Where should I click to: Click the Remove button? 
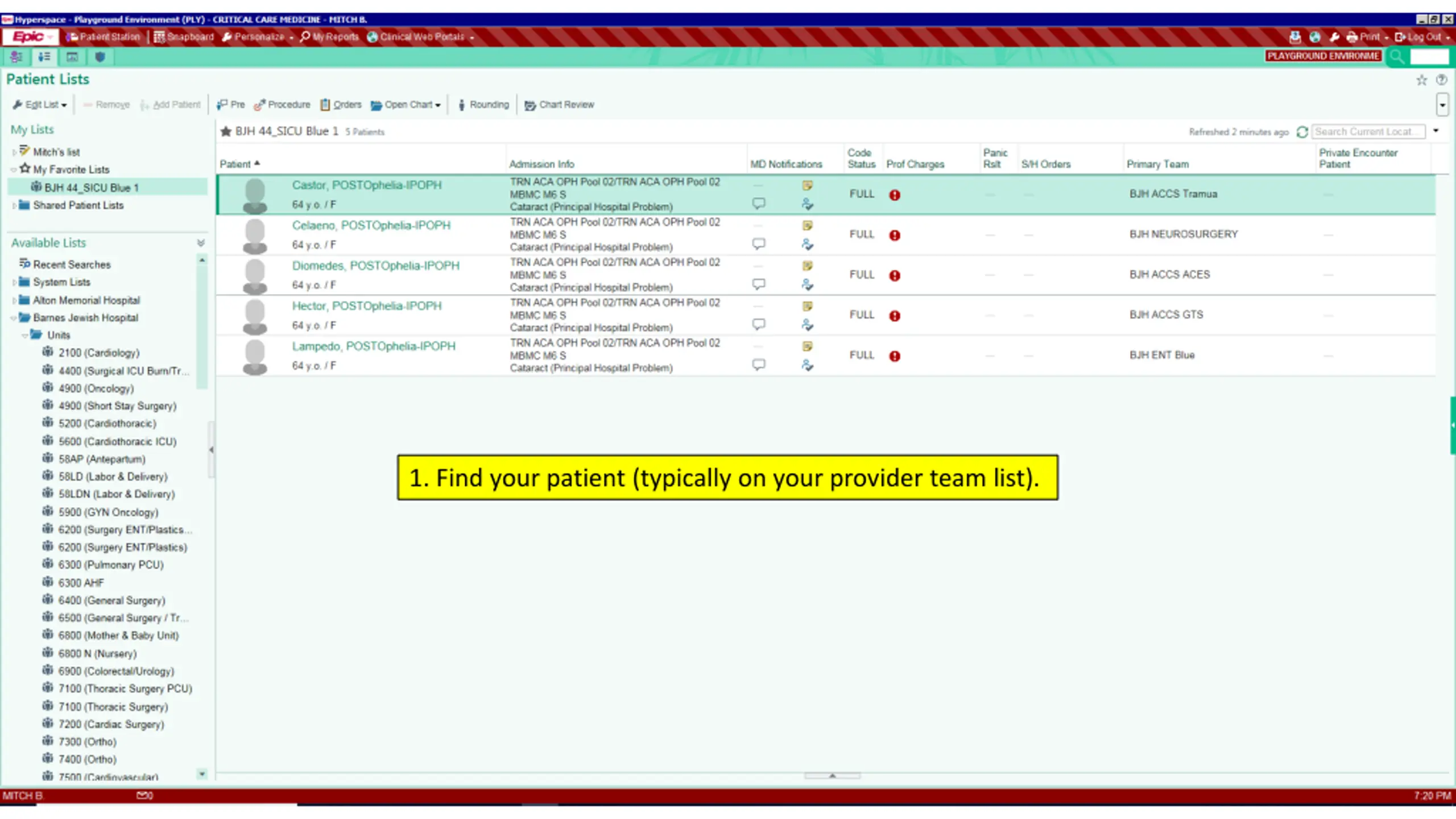click(x=106, y=105)
